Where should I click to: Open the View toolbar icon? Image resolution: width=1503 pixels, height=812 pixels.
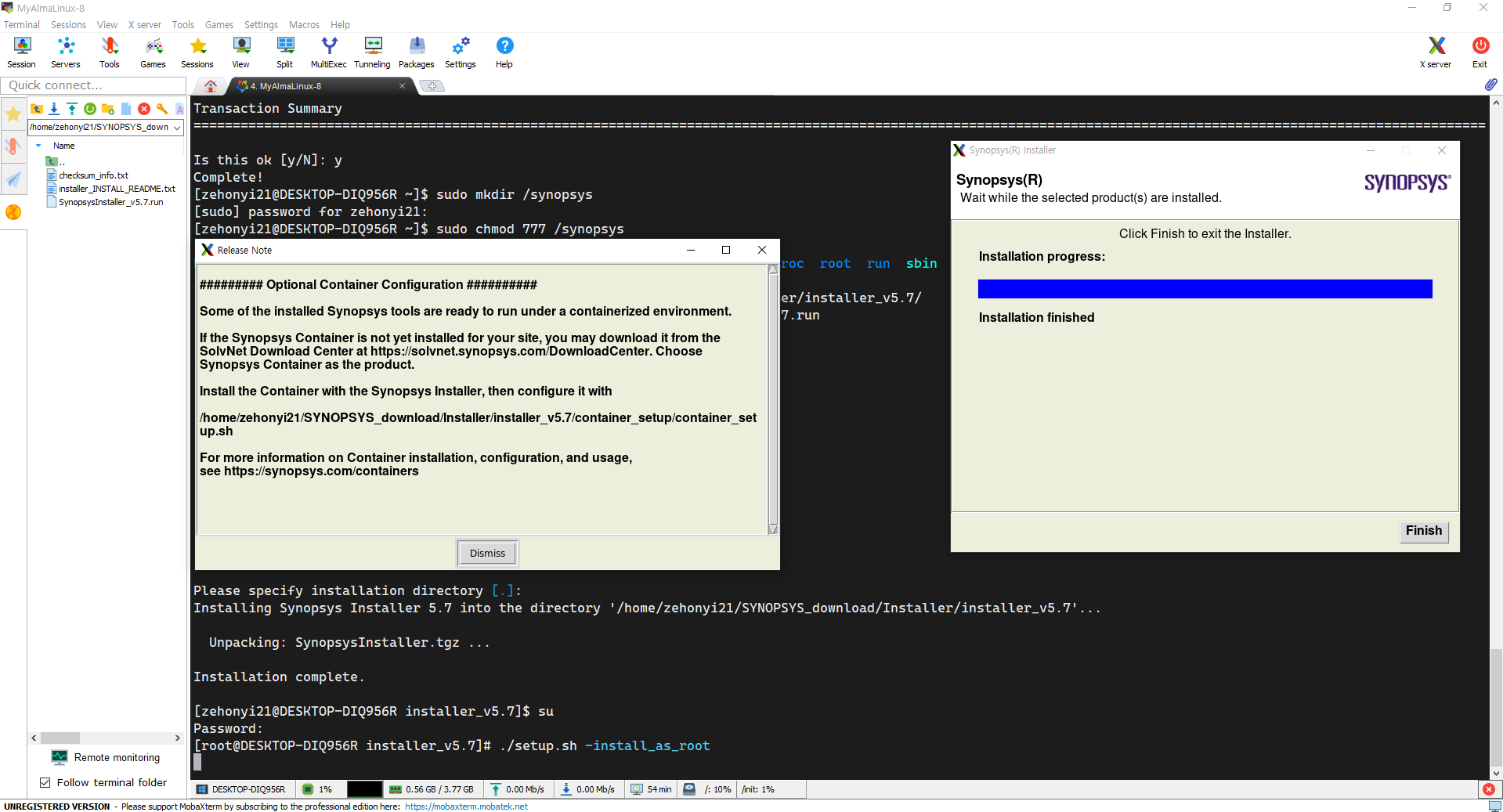(241, 52)
